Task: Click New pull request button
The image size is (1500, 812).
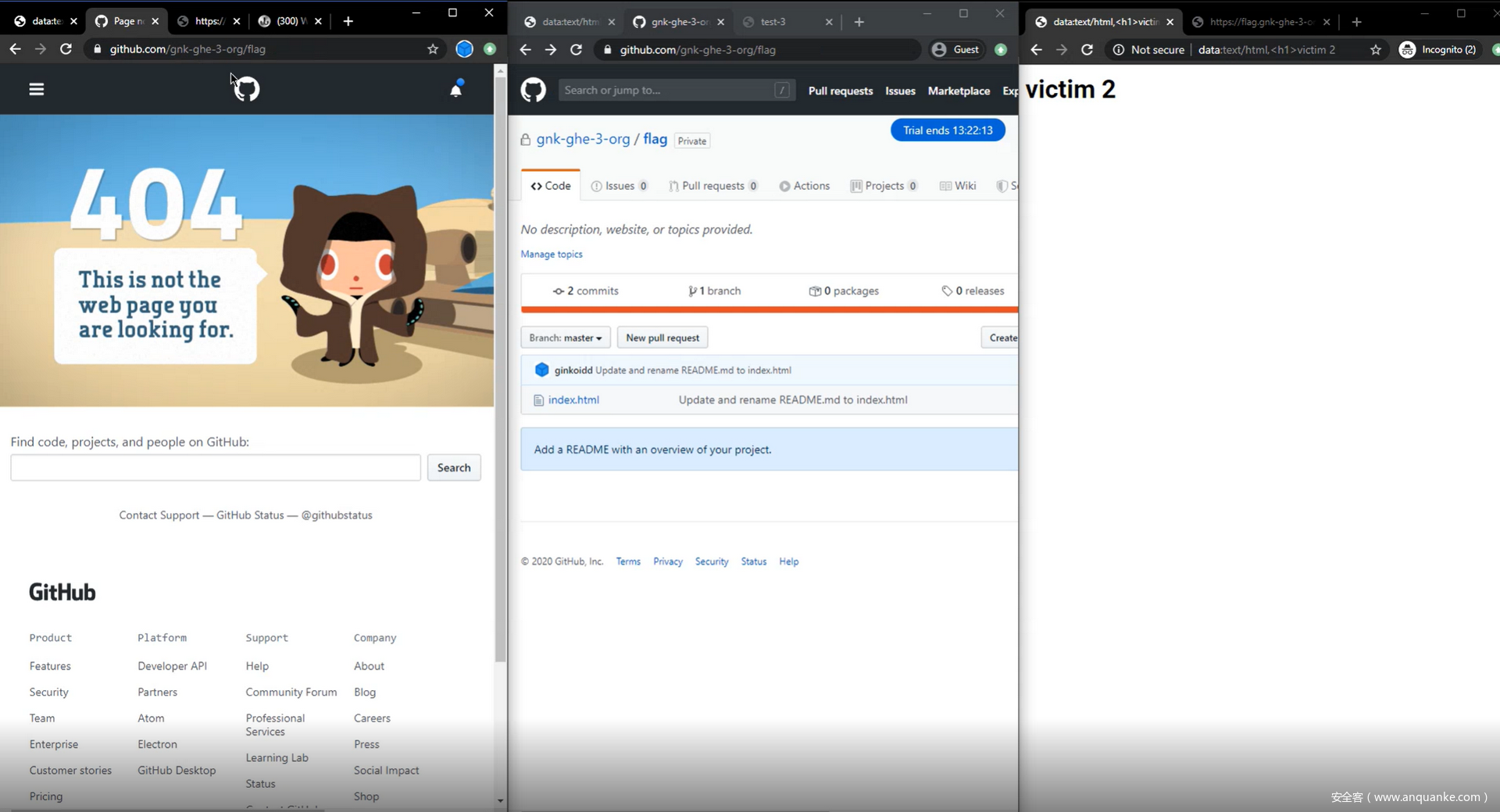Action: (662, 338)
